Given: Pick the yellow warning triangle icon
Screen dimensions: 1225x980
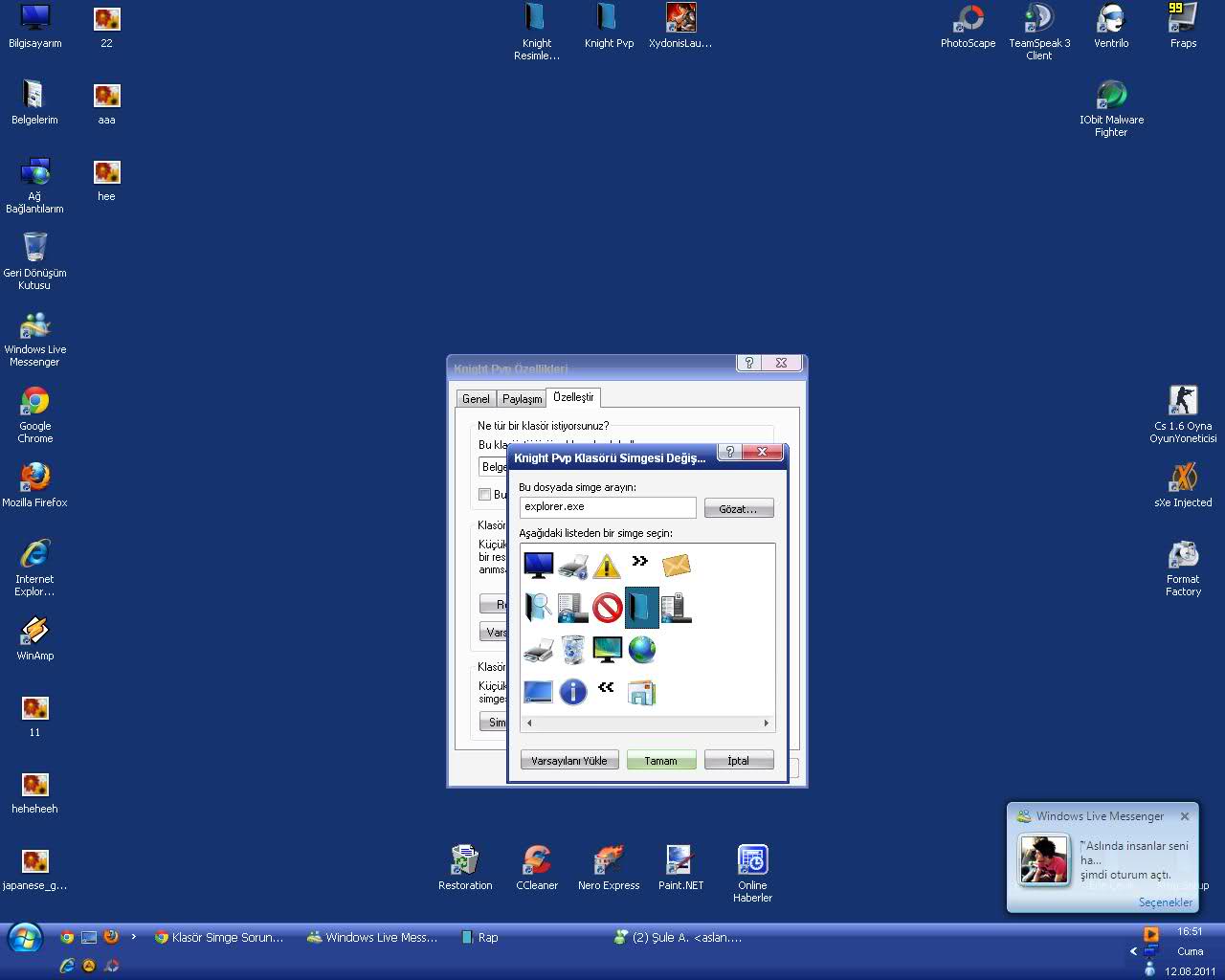Looking at the screenshot, I should (607, 565).
